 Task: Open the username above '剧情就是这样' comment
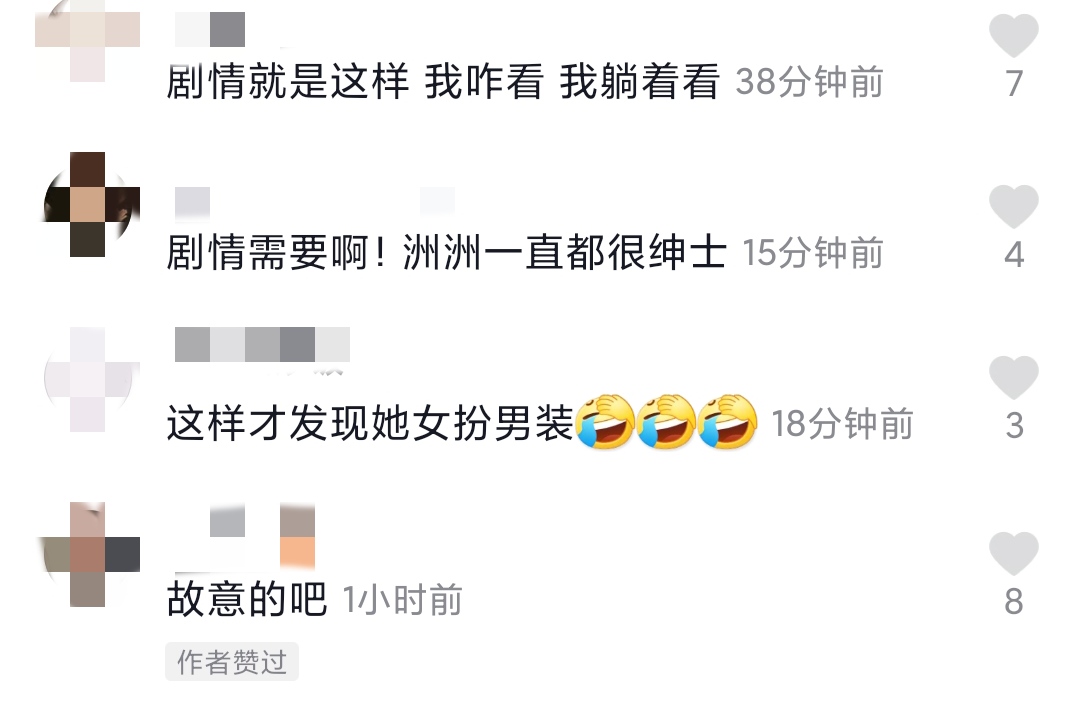coord(211,29)
